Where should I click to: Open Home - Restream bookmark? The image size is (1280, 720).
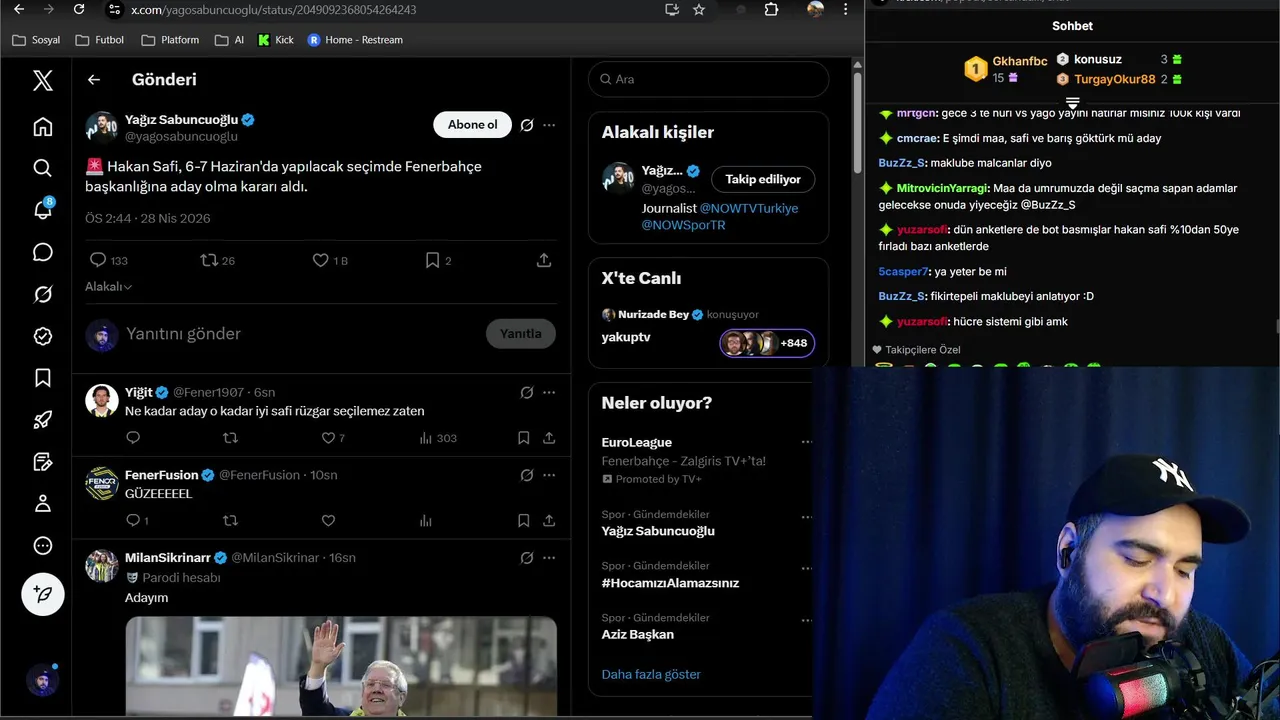355,40
